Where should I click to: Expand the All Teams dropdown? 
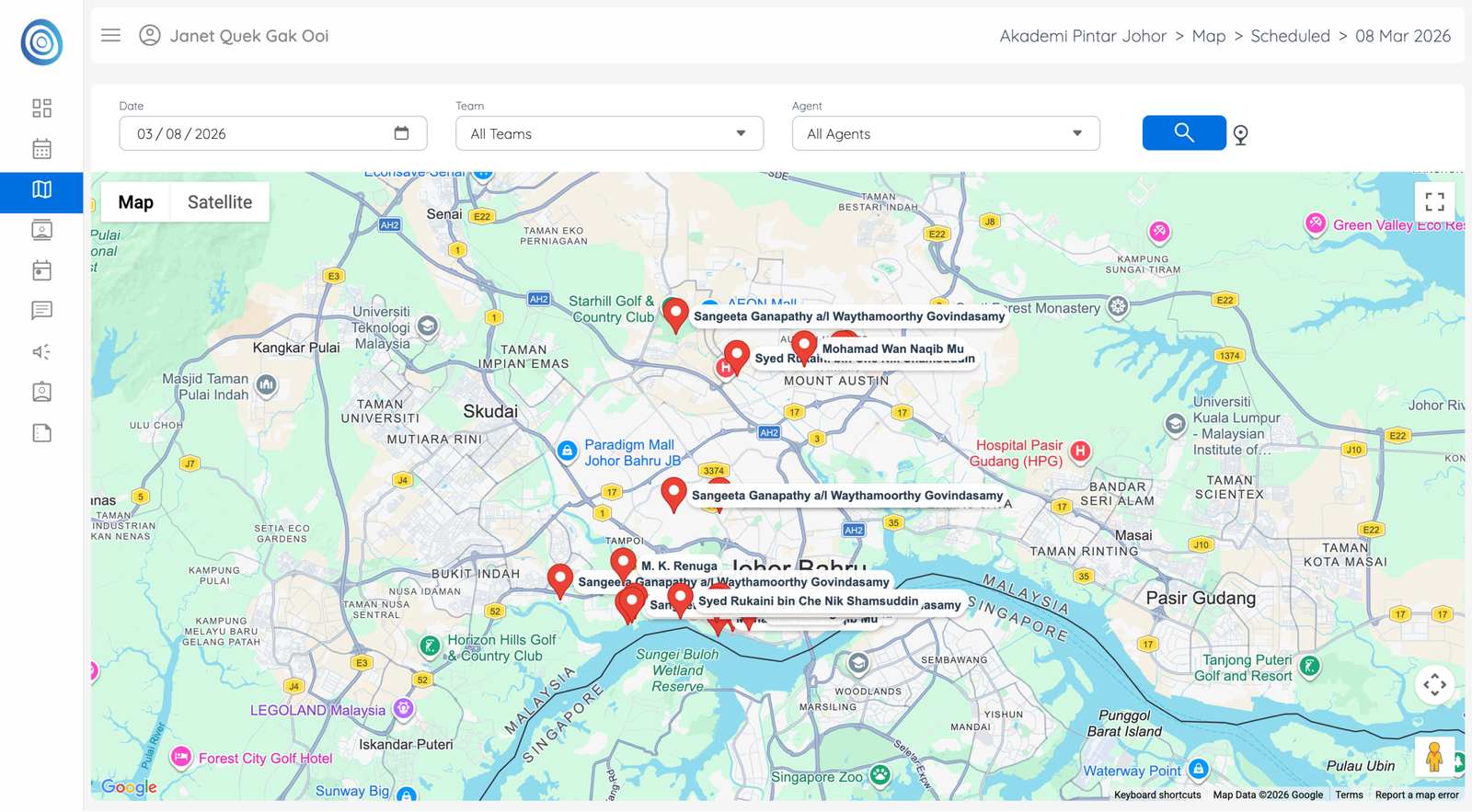(609, 134)
